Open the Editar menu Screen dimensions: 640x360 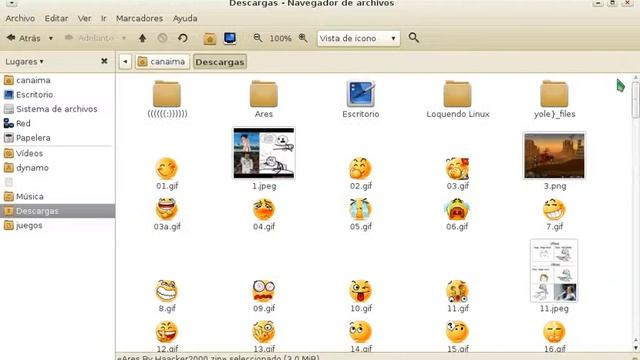tap(56, 18)
